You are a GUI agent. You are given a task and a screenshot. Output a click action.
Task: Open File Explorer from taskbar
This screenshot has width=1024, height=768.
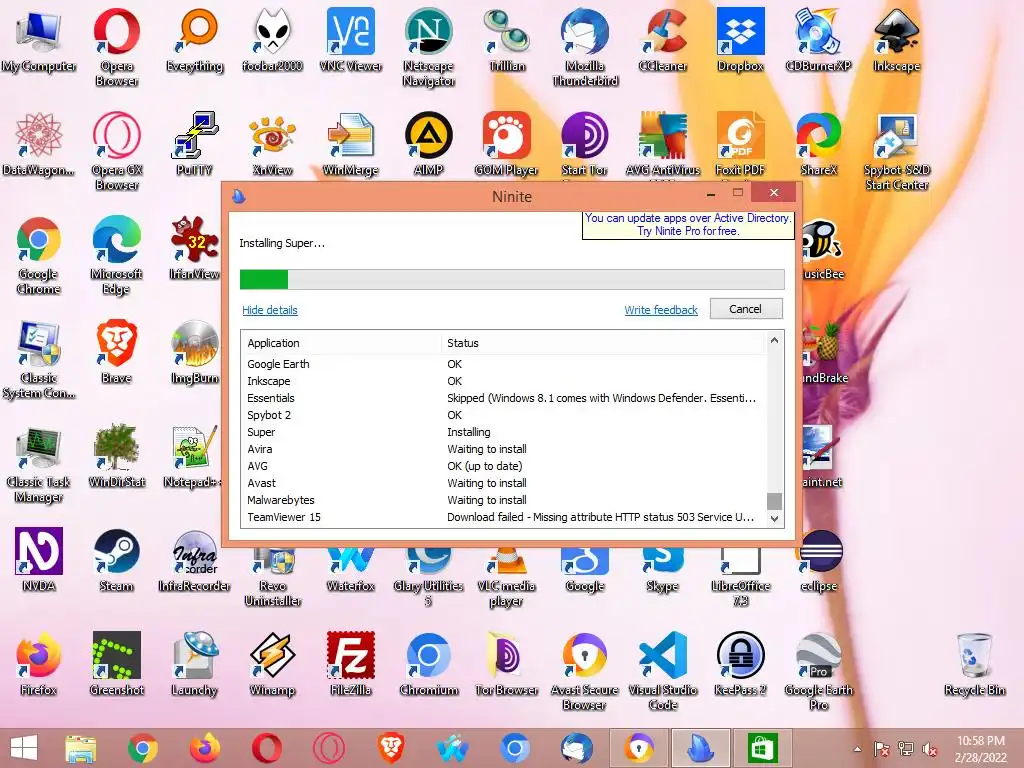tap(80, 748)
